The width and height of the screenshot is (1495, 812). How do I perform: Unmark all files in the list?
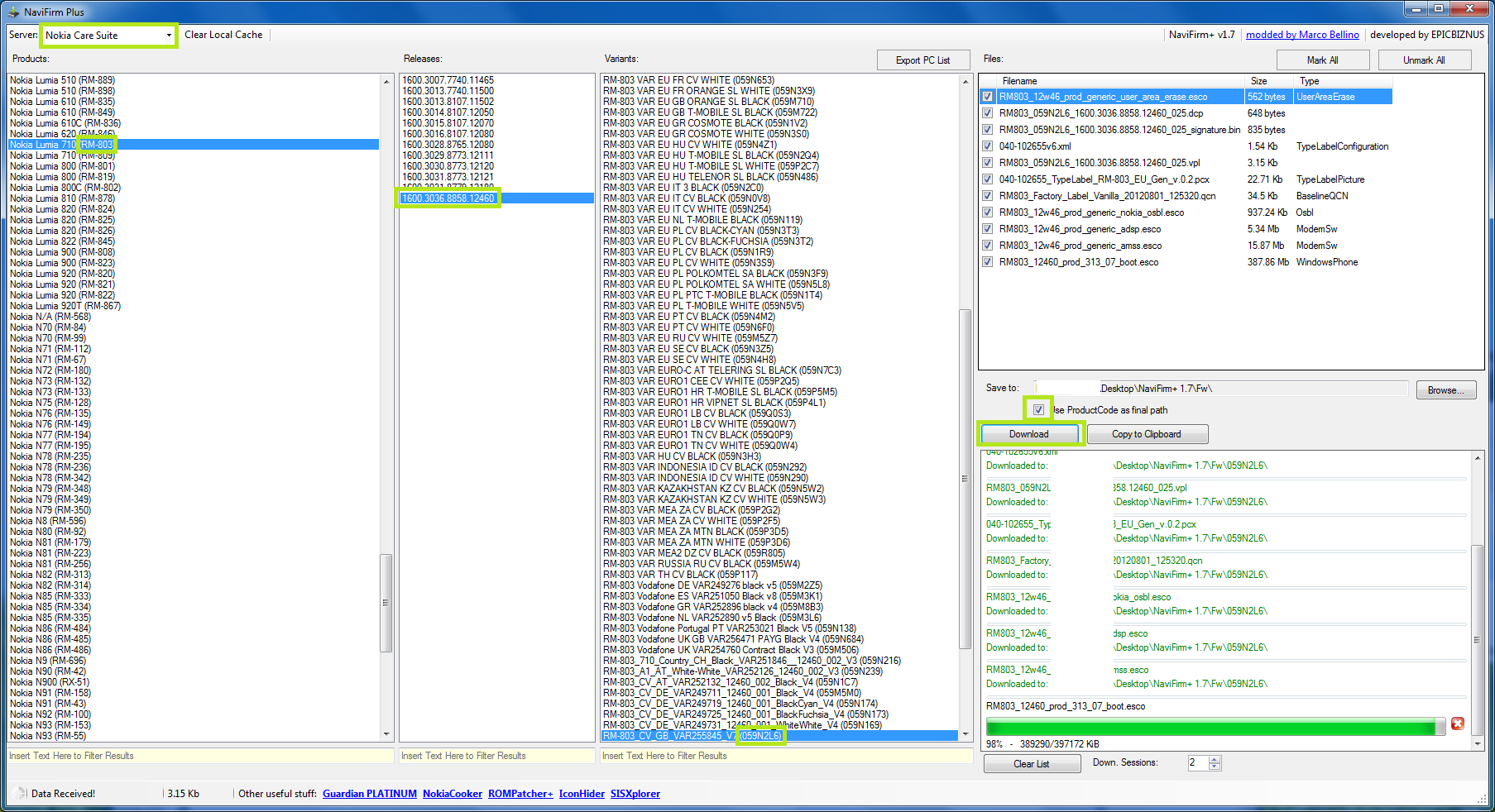click(x=1424, y=60)
